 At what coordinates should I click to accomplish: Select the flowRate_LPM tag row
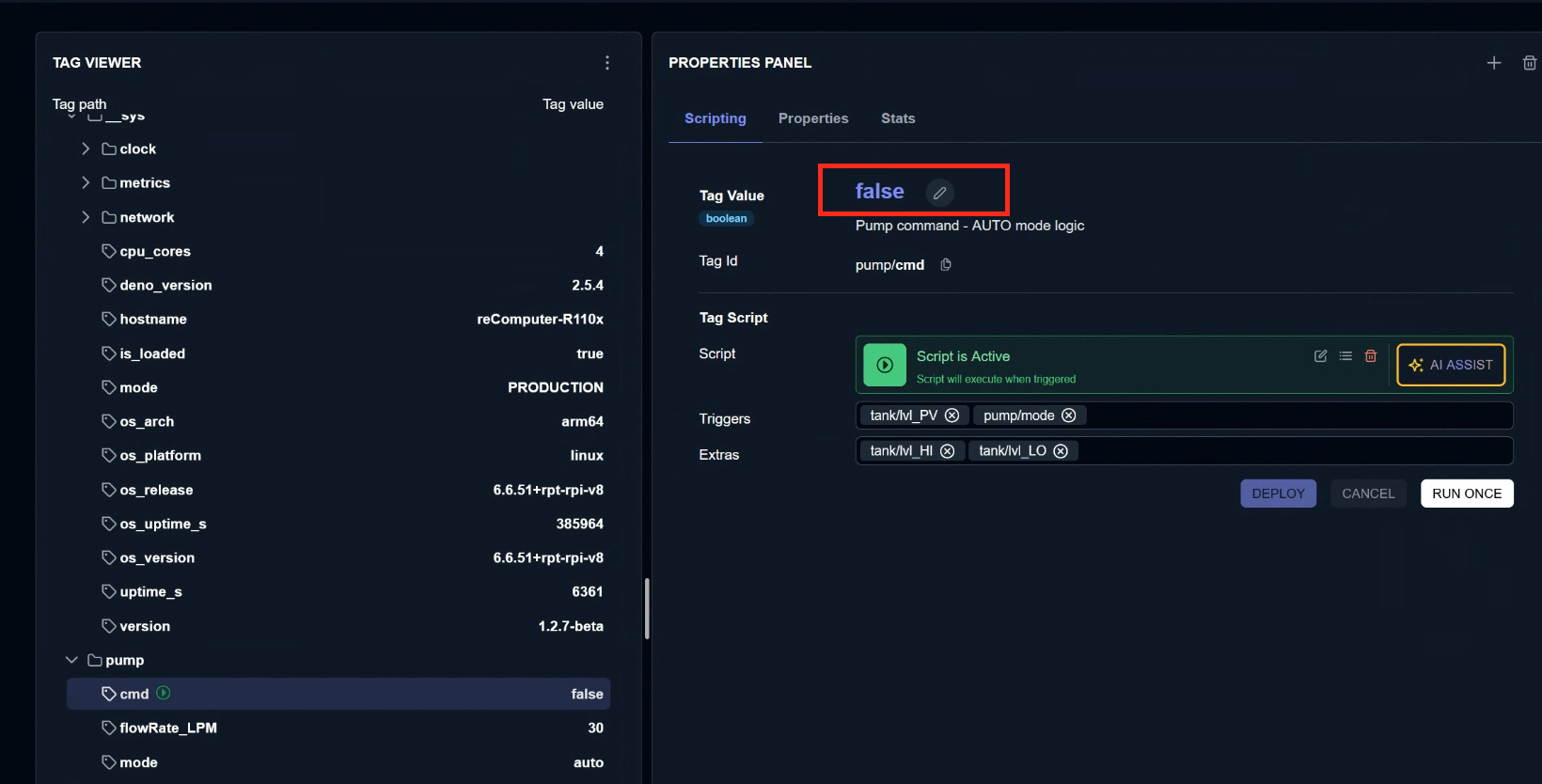(x=338, y=728)
